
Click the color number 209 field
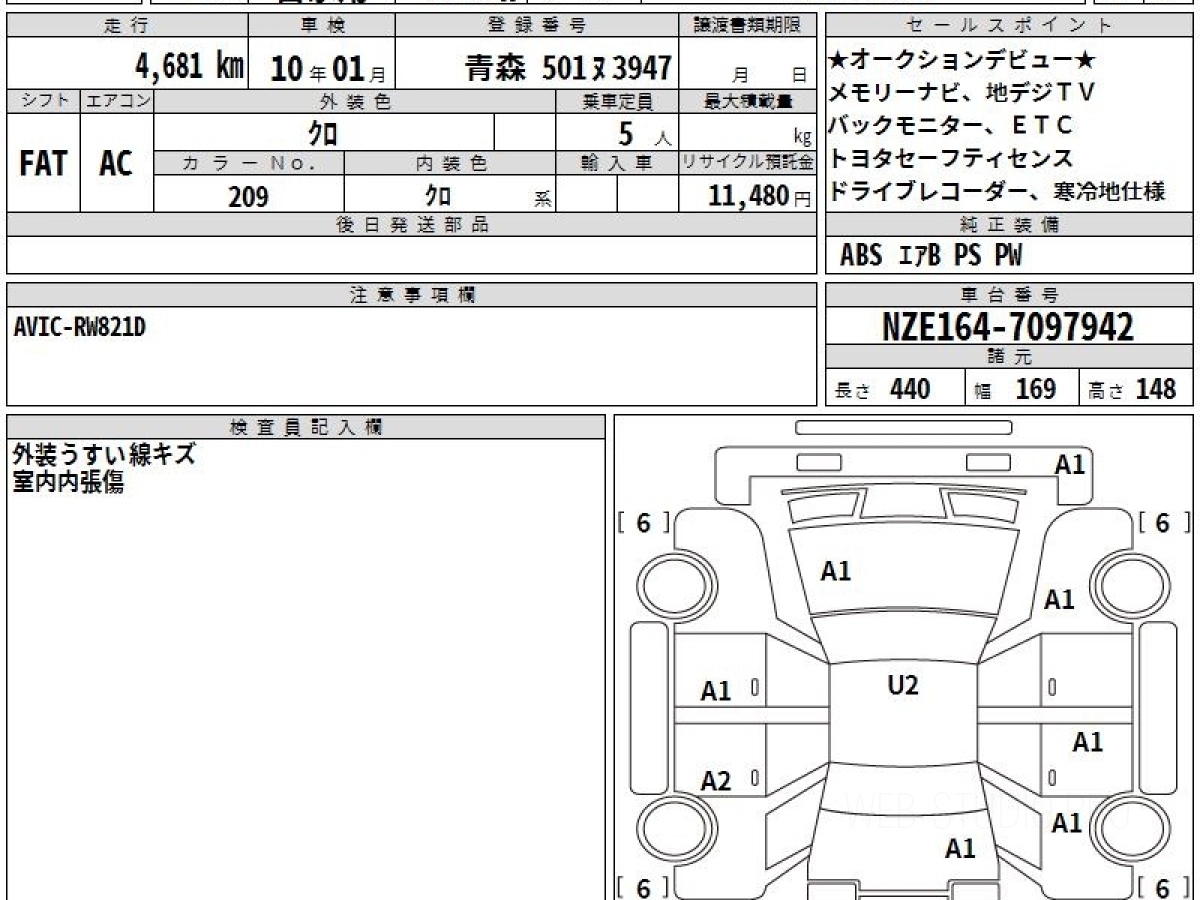248,196
